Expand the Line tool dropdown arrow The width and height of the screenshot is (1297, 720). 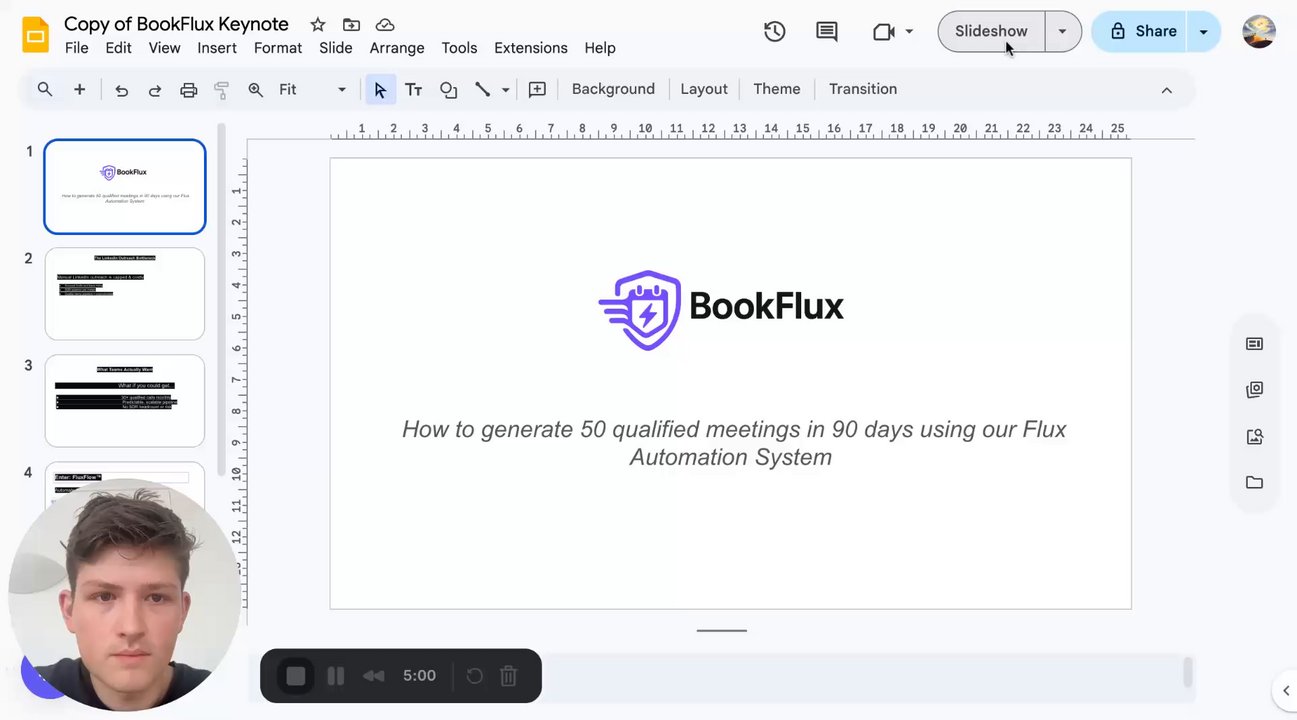(506, 90)
